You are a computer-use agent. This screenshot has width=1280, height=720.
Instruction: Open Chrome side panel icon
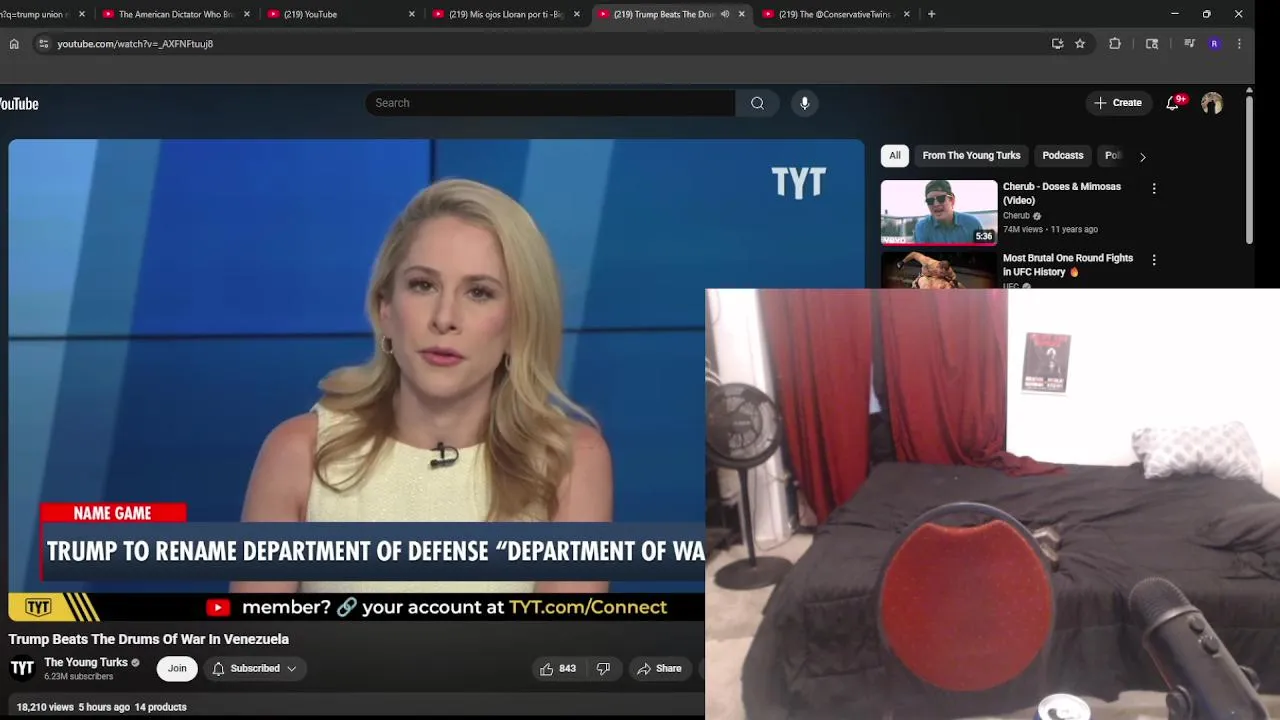tap(1152, 44)
